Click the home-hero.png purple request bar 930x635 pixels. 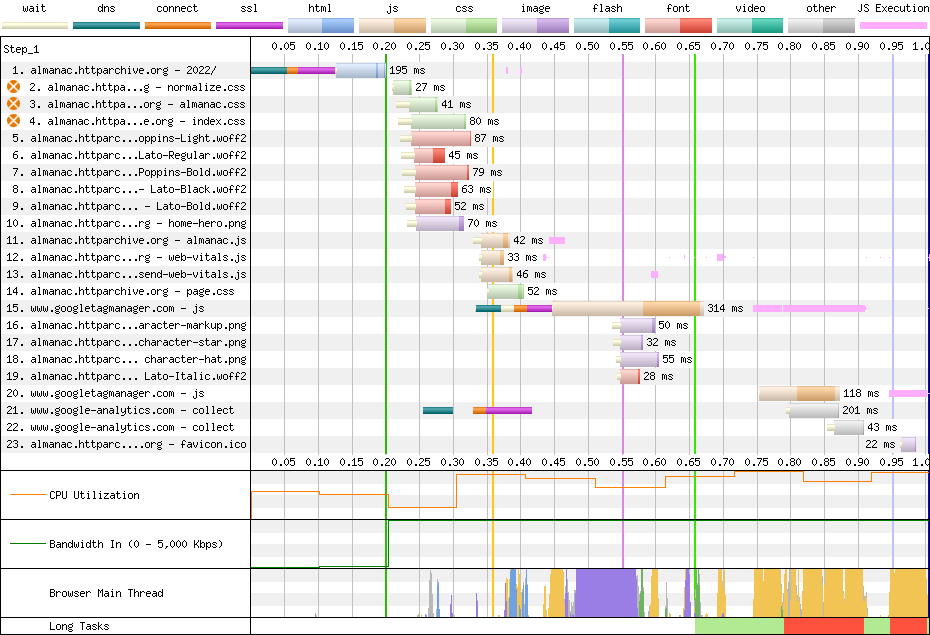pos(439,223)
